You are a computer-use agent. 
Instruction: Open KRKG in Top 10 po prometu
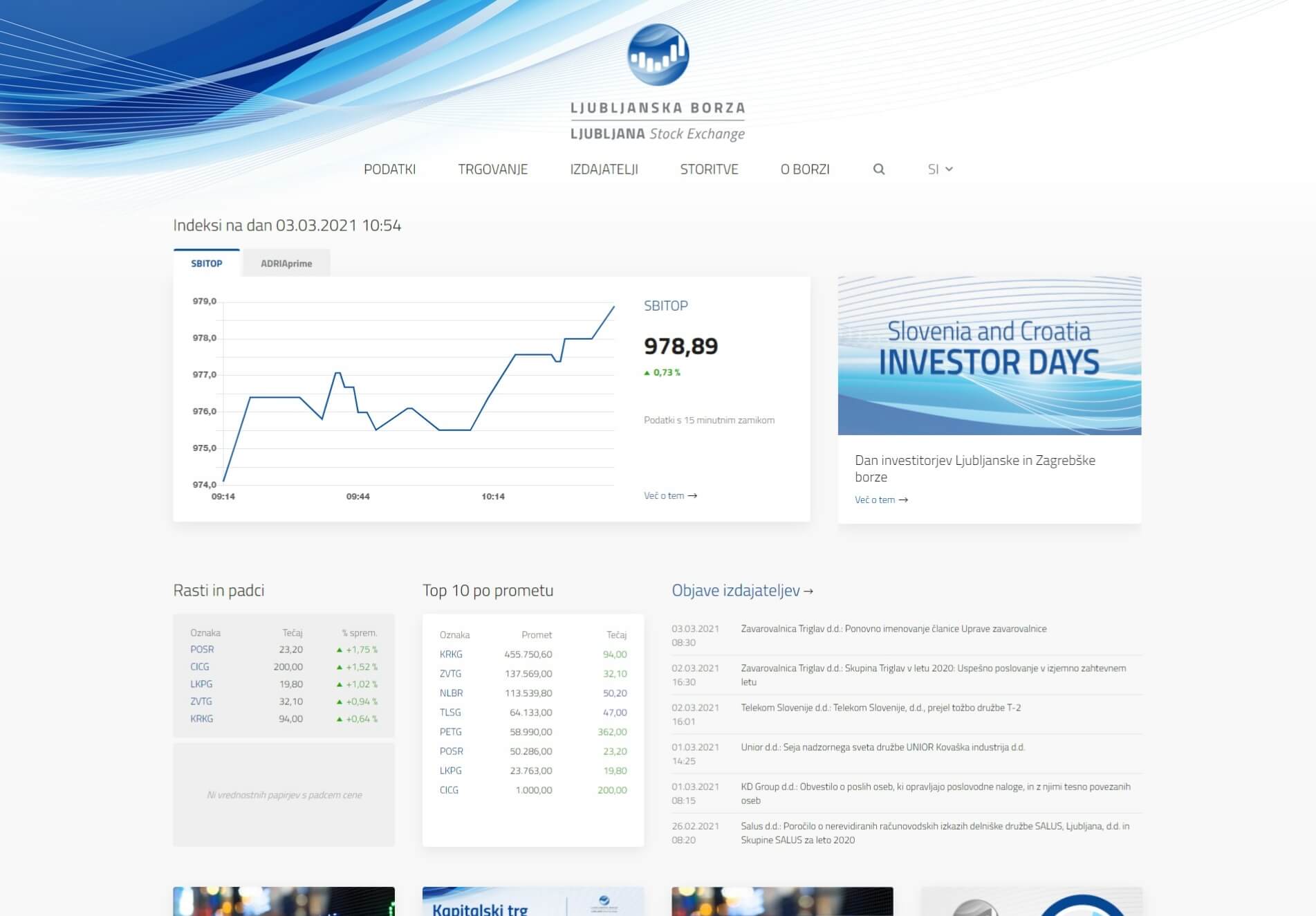(451, 654)
